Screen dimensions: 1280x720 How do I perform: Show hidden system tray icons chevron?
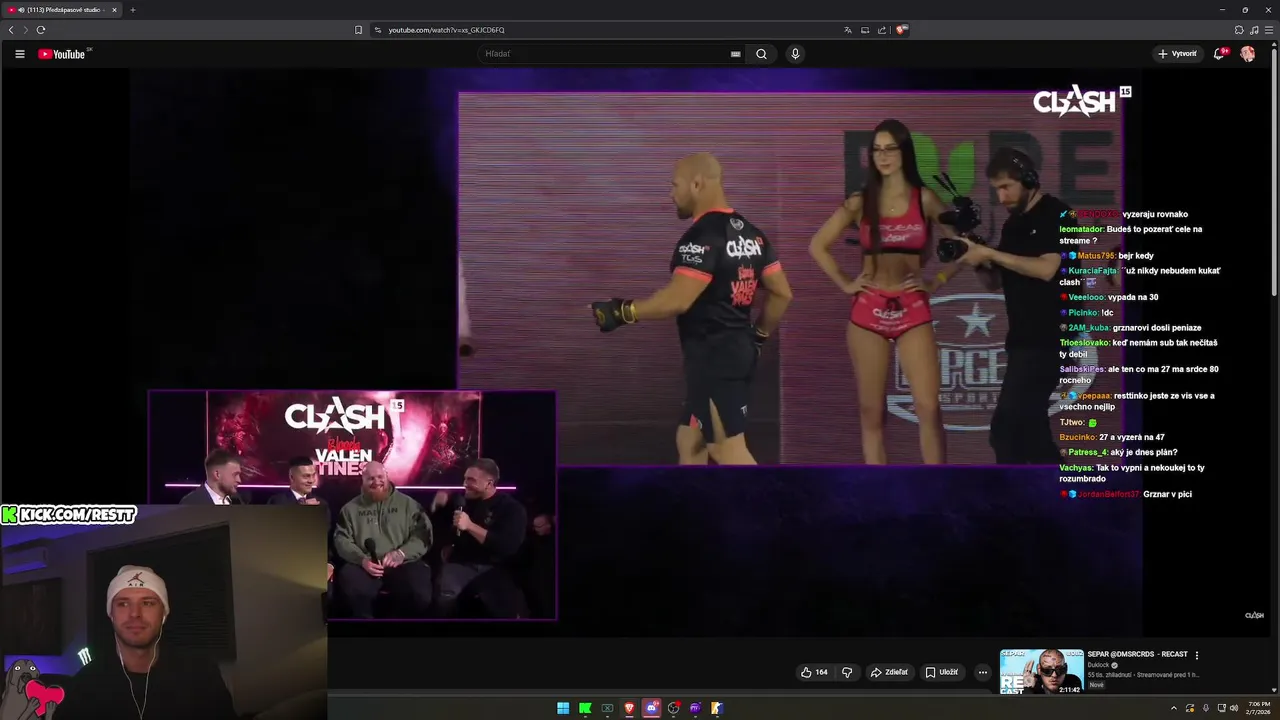click(x=1174, y=708)
